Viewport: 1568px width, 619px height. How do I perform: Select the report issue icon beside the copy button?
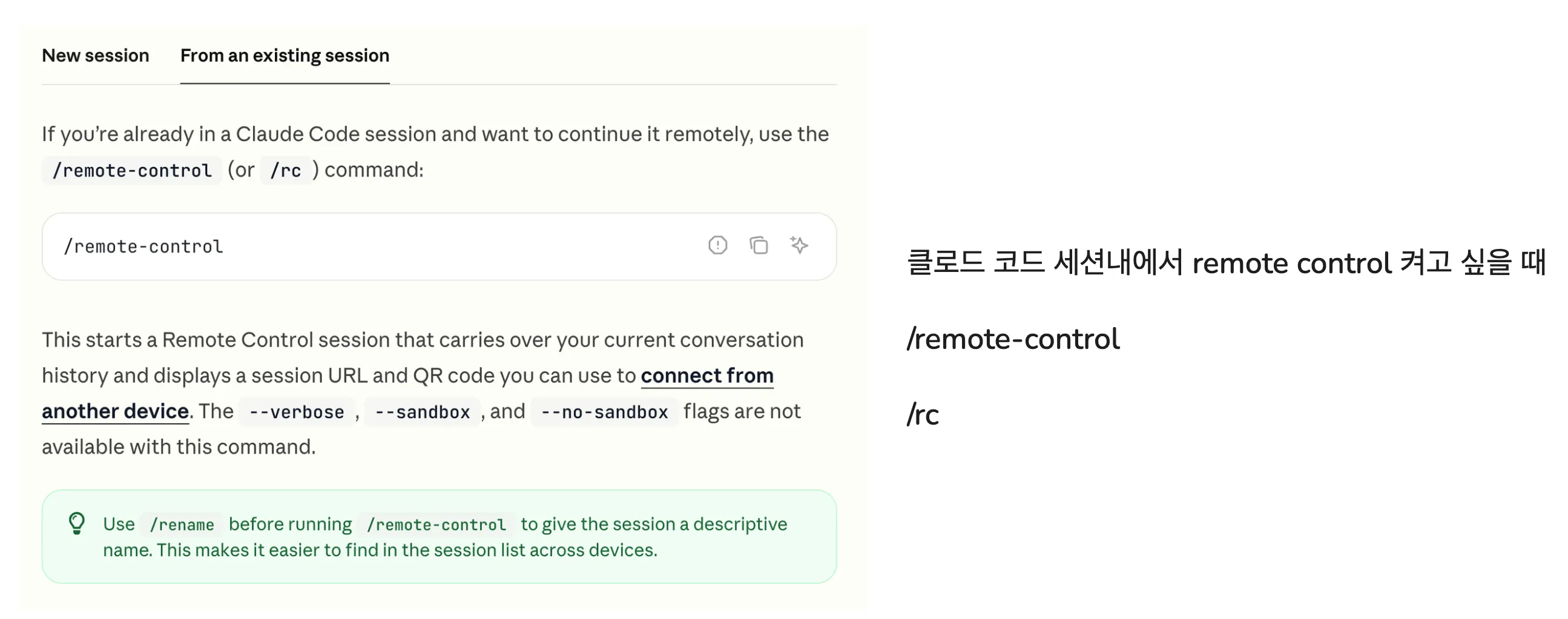tap(717, 245)
